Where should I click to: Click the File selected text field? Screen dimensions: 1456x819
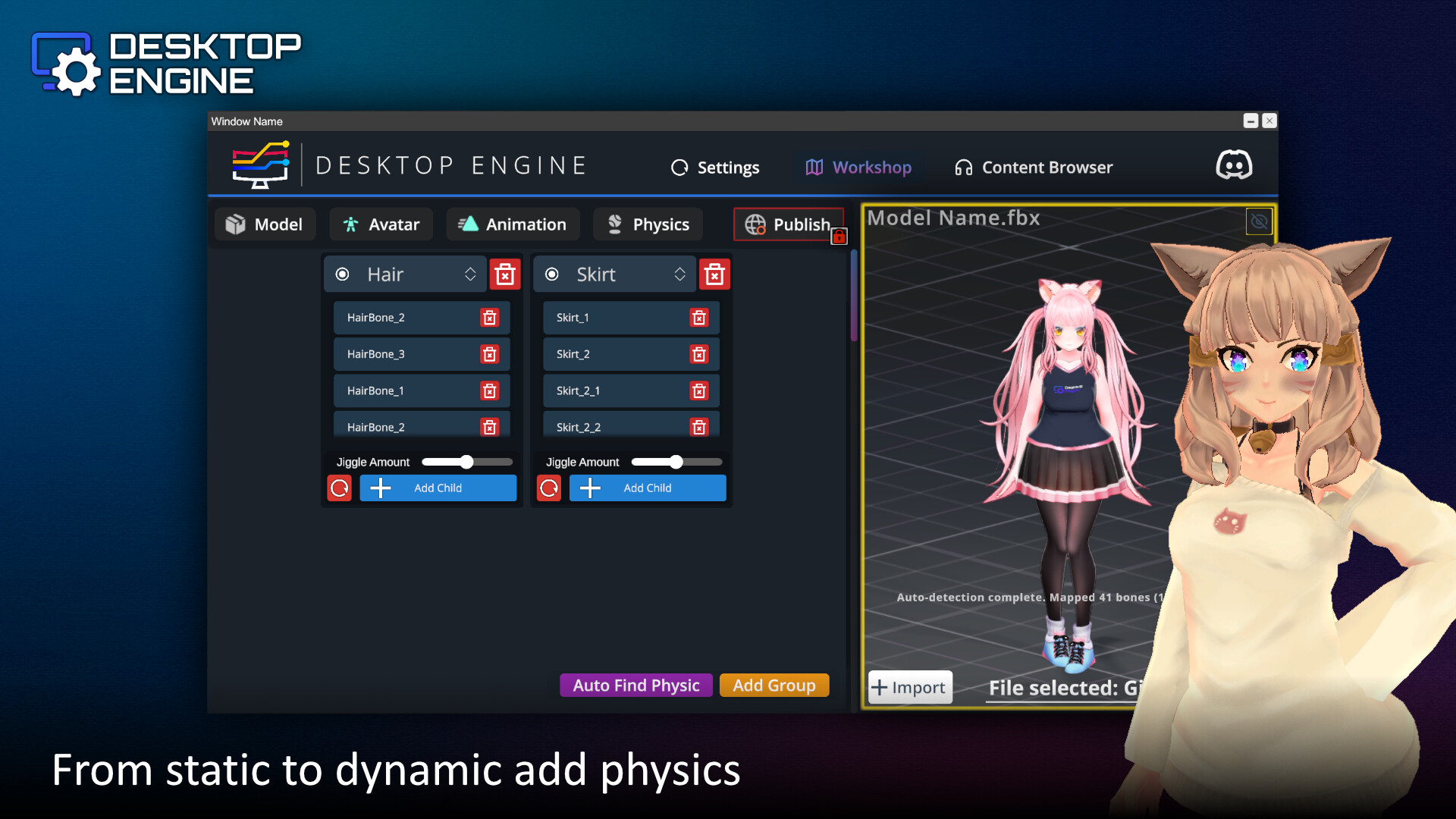(x=1063, y=689)
